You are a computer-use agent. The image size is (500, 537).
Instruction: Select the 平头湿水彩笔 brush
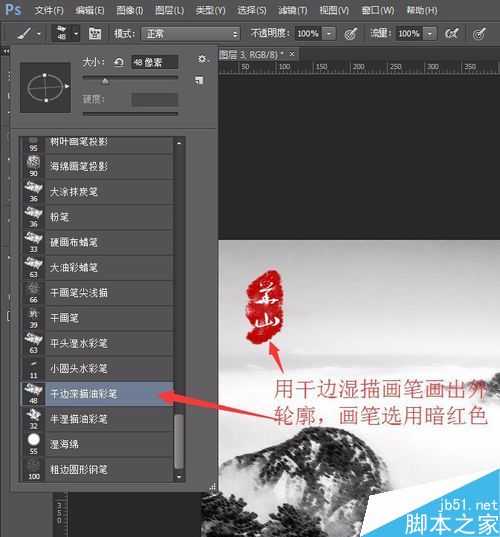tap(97, 343)
